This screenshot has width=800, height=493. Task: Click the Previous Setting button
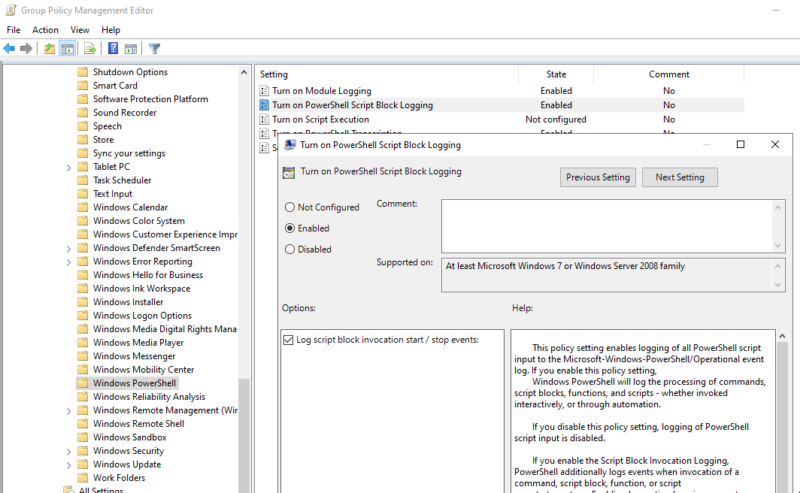[597, 177]
